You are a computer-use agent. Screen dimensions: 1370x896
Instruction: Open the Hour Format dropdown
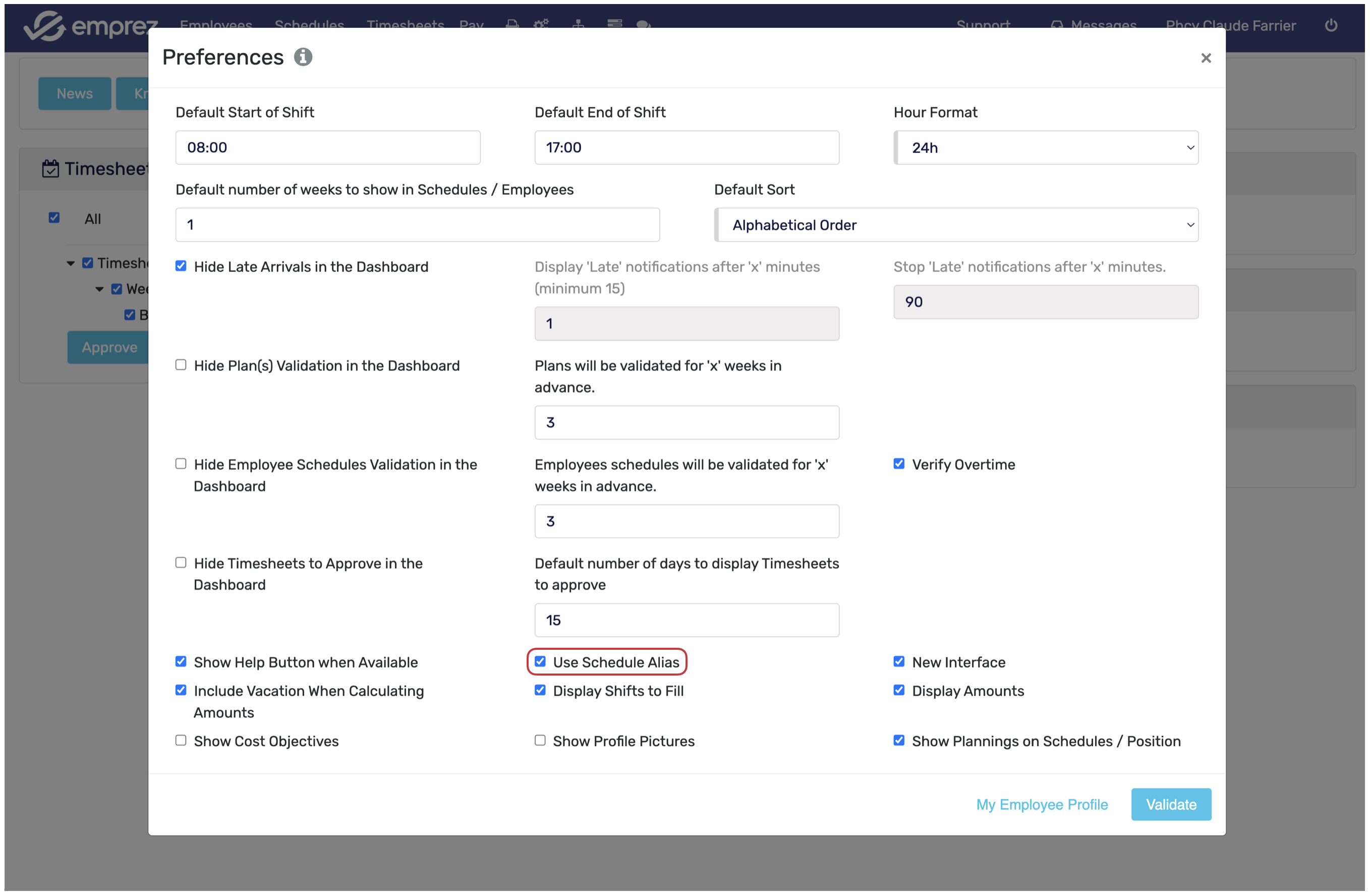(1045, 148)
